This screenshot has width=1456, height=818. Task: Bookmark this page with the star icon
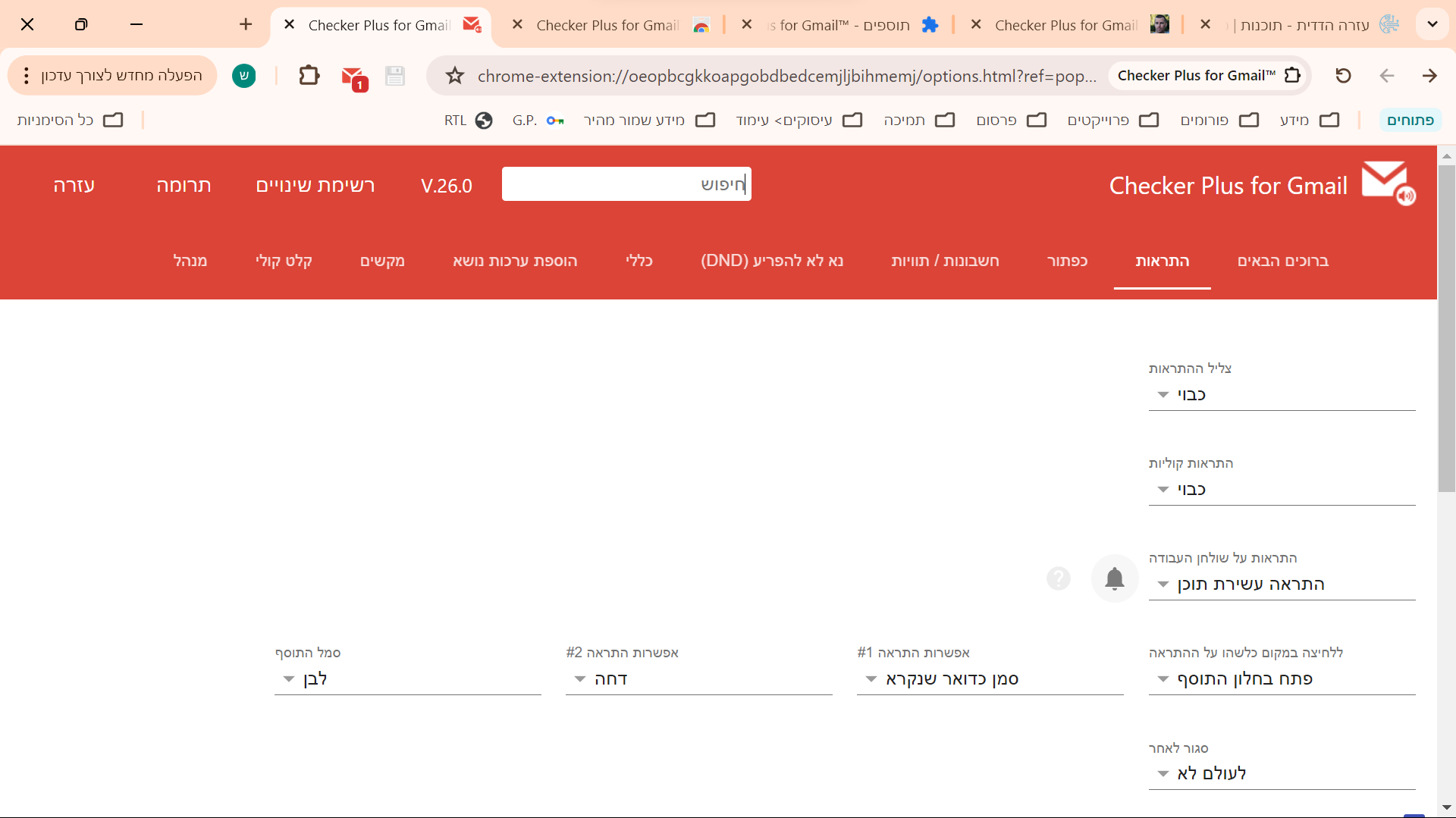[x=454, y=76]
